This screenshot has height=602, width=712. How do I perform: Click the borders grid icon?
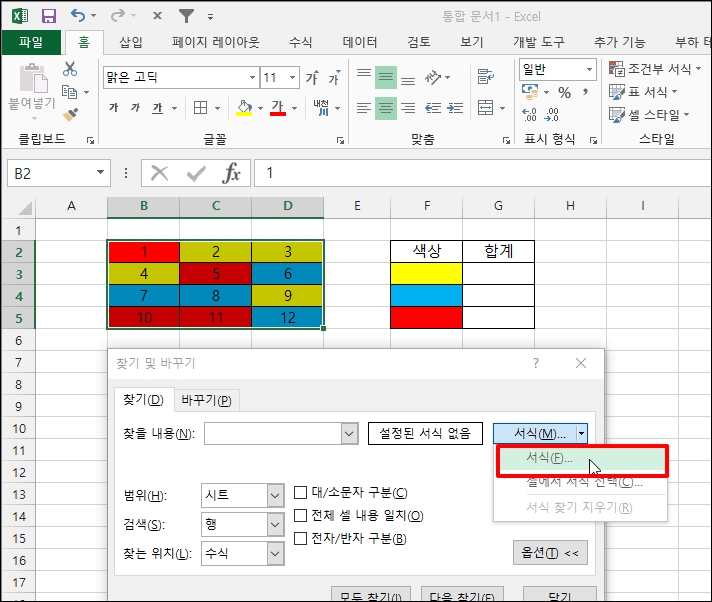pyautogui.click(x=200, y=108)
